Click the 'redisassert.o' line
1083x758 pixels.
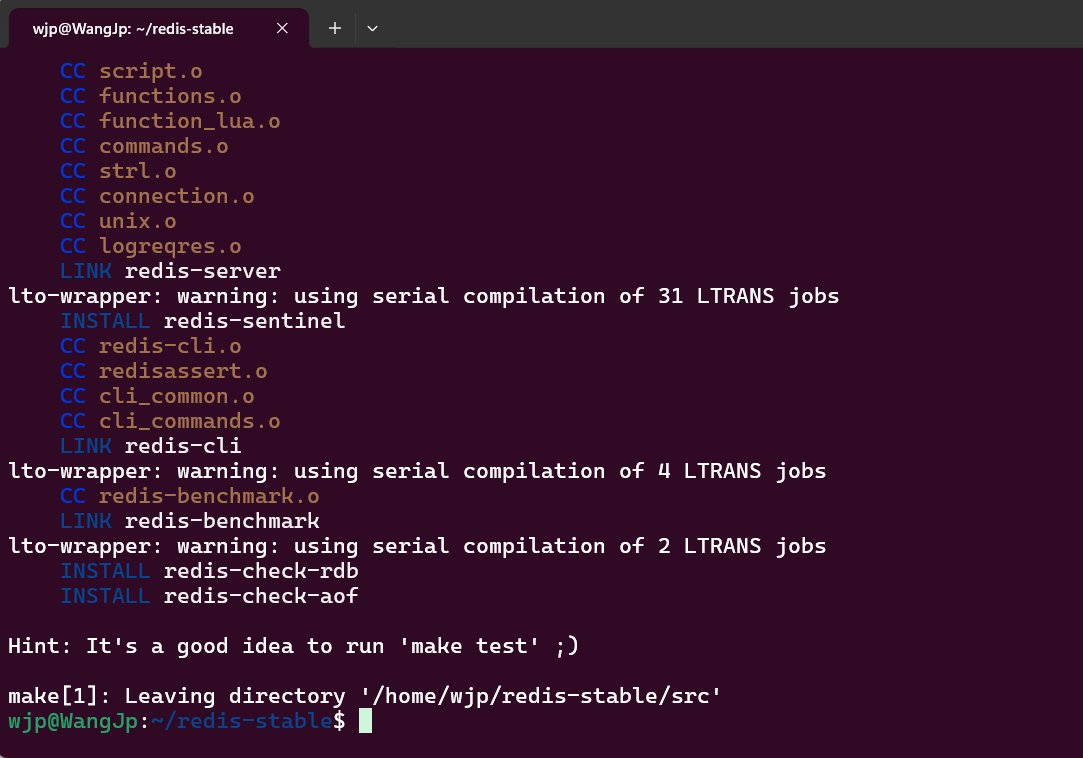164,371
